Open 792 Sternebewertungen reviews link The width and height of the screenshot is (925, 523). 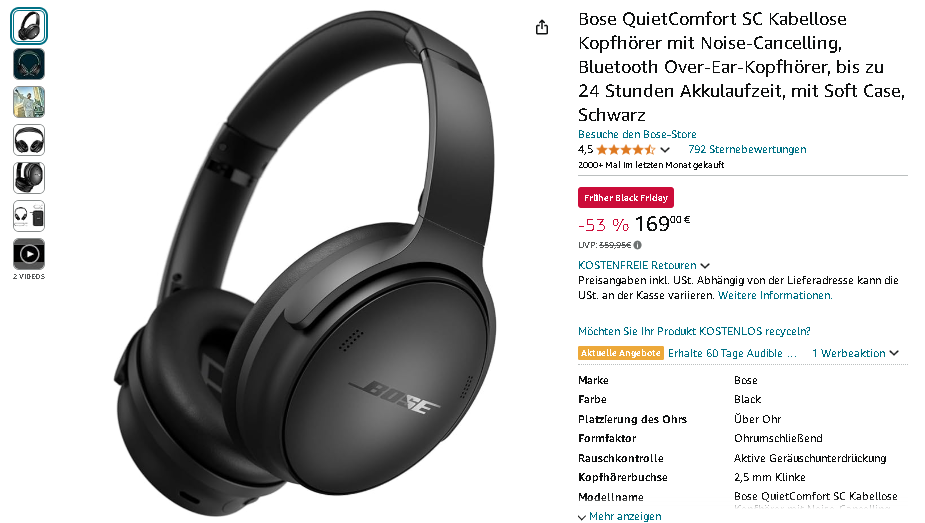coord(747,149)
